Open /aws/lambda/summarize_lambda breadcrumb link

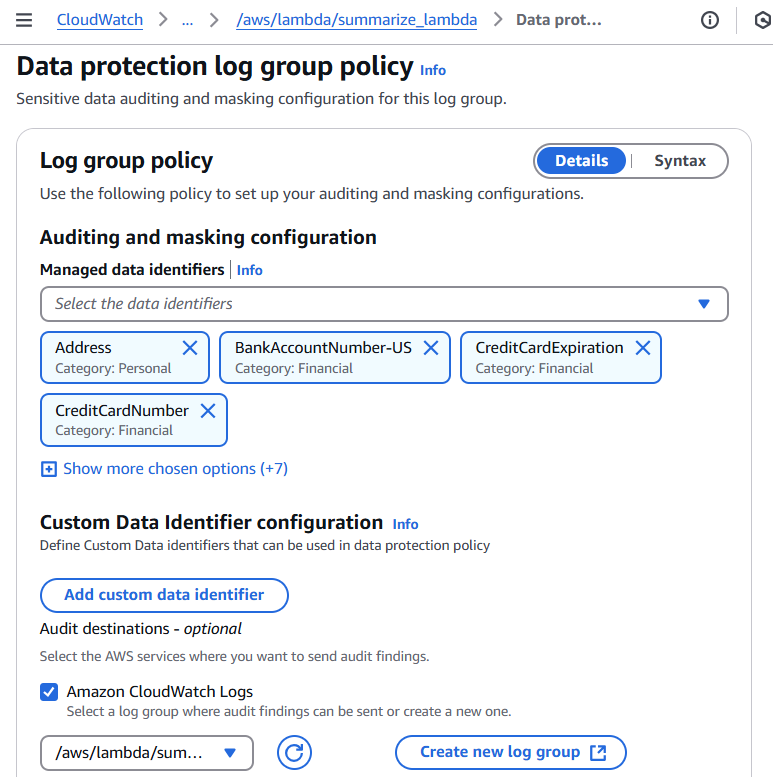pos(356,20)
